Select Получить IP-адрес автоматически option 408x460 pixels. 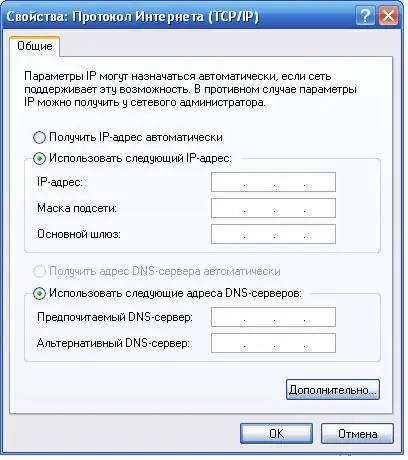[x=39, y=137]
